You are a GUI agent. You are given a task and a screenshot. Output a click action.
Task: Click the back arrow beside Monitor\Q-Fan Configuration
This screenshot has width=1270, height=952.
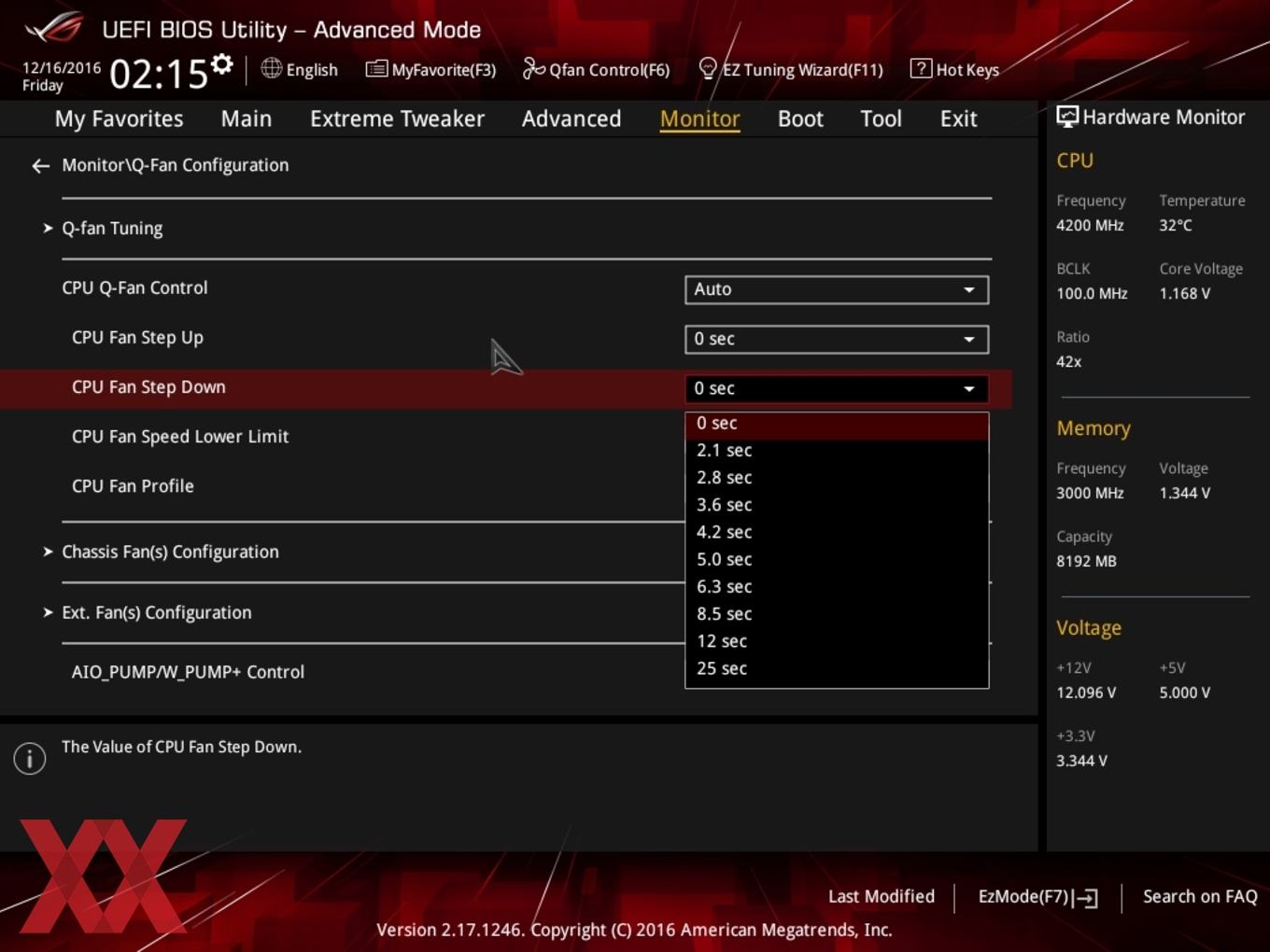pos(40,166)
